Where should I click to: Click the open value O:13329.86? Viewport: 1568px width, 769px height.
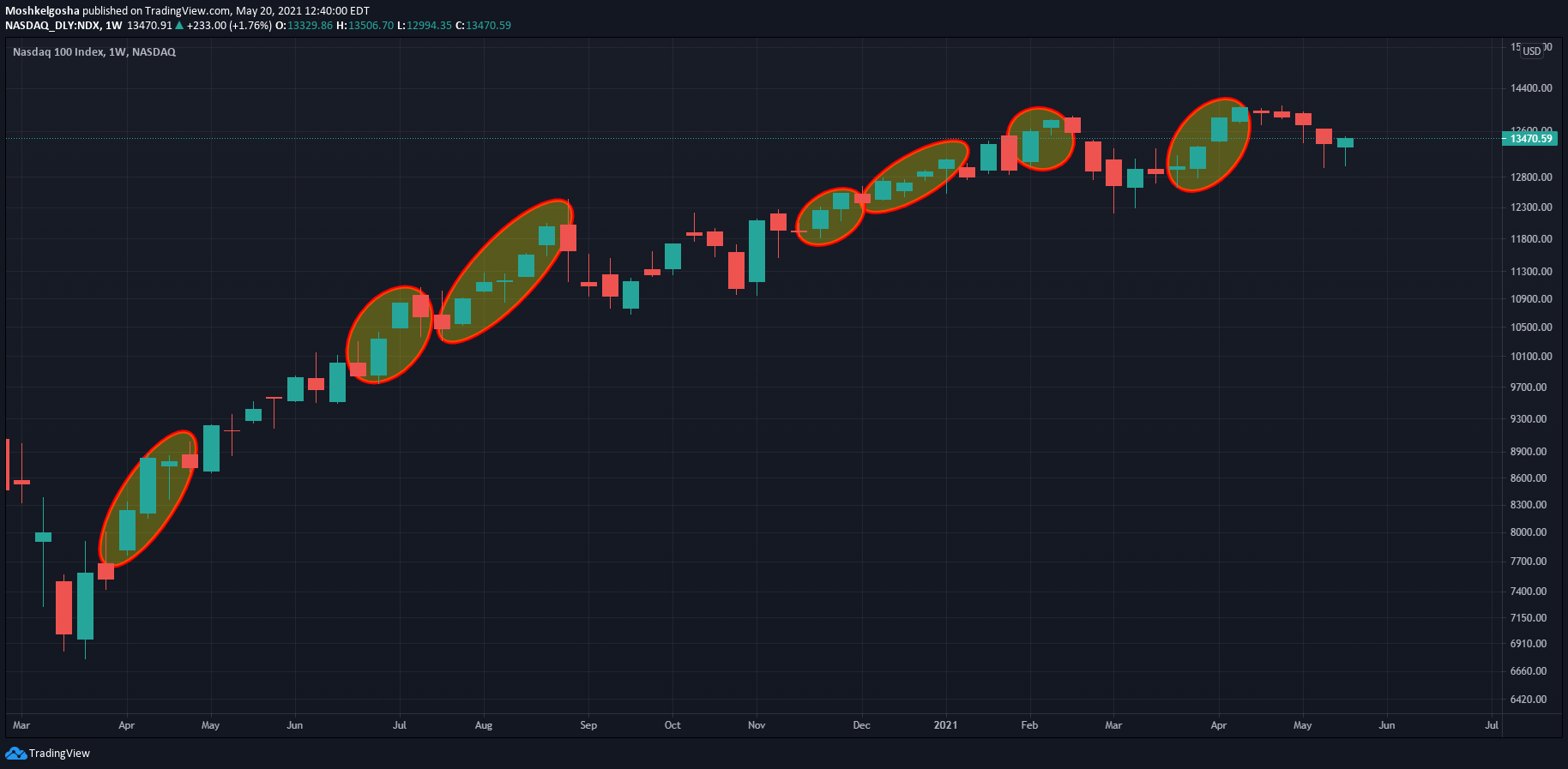pyautogui.click(x=304, y=26)
